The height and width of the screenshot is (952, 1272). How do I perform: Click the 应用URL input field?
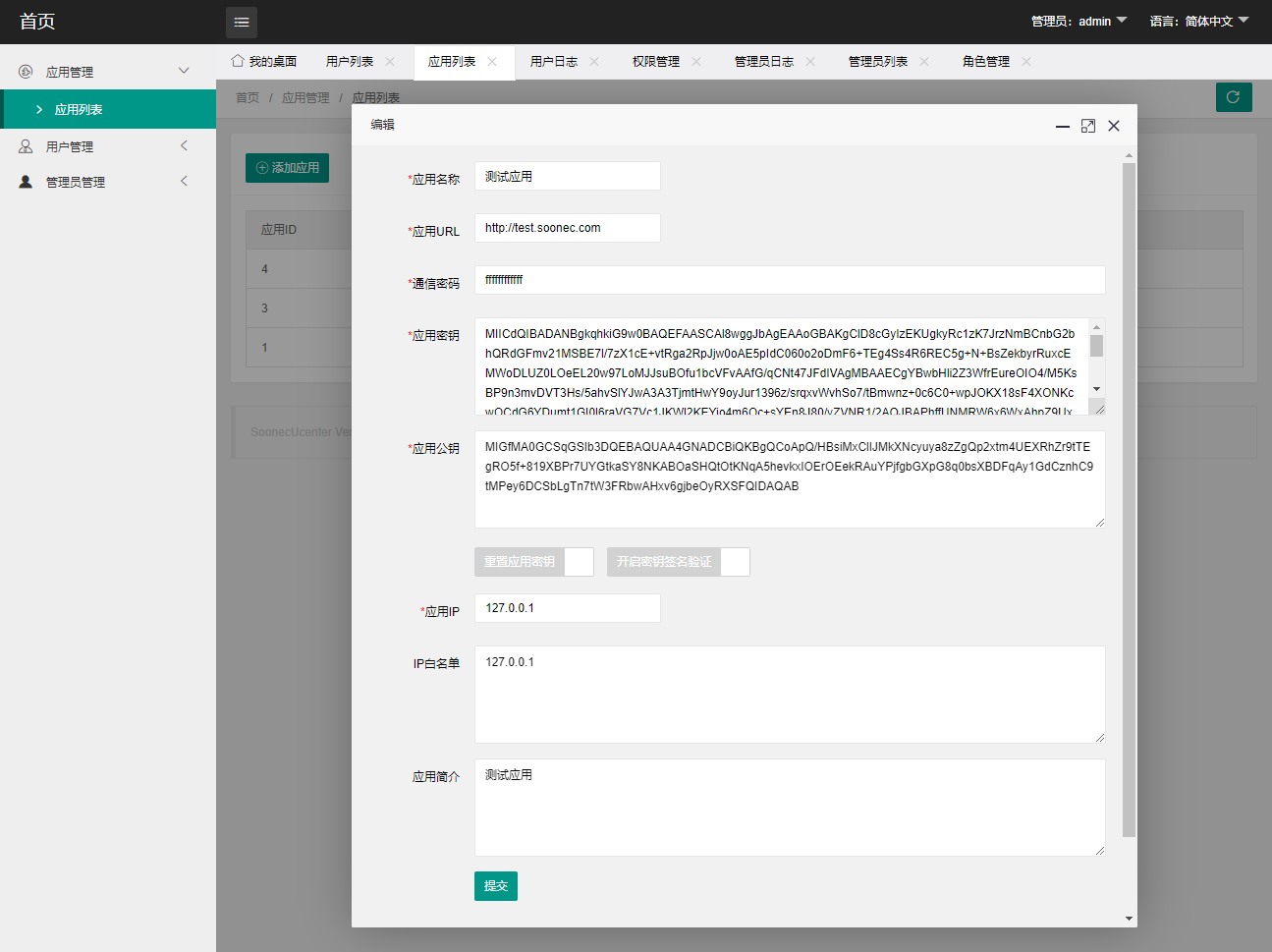[x=567, y=228]
